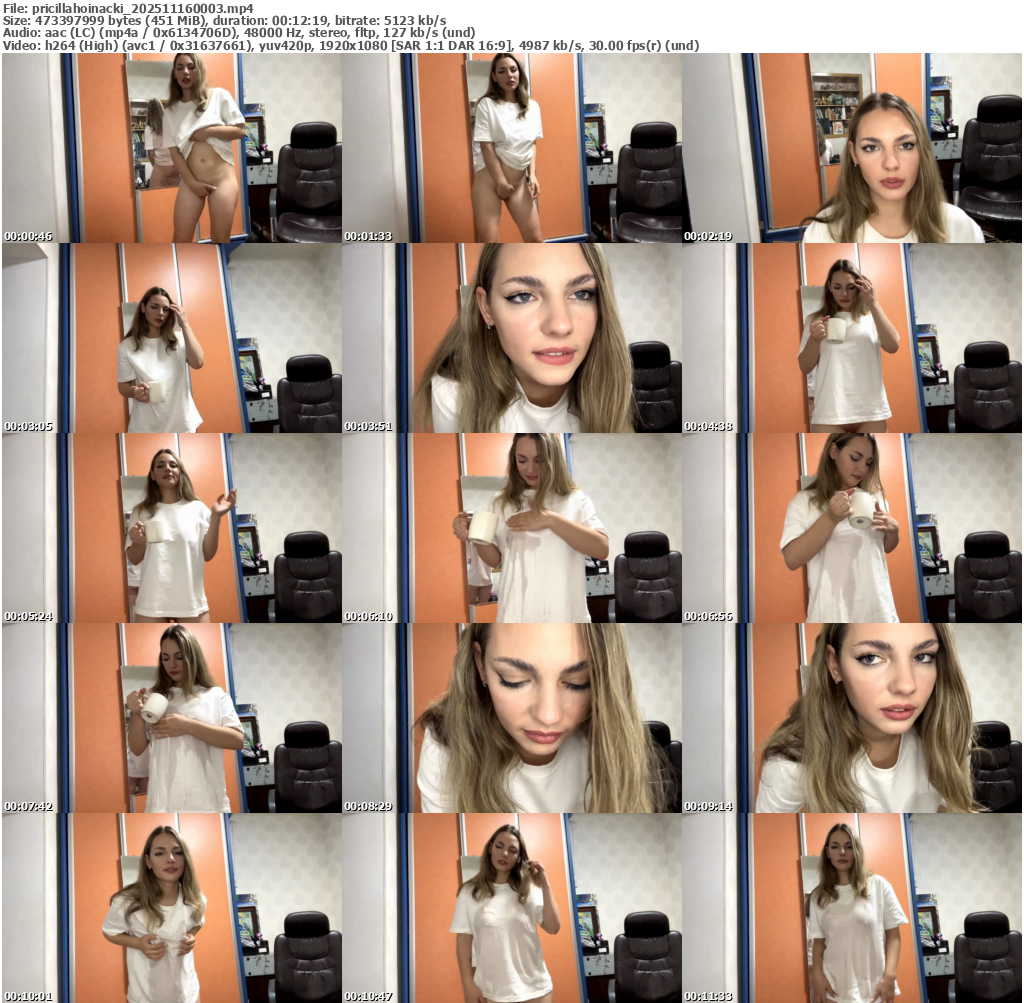Open the thumbnail at 00:04:38
Screen dimensions: 1024x1003
coord(852,338)
